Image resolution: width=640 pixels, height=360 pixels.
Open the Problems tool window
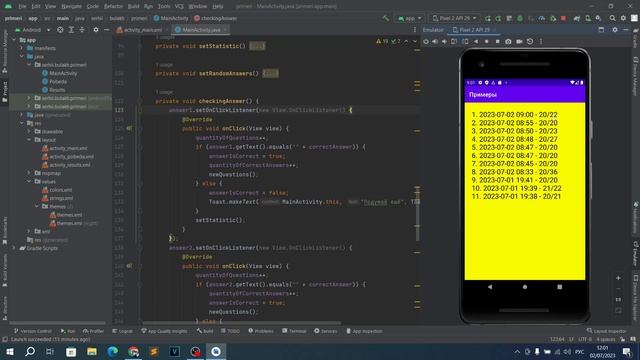coord(261,331)
